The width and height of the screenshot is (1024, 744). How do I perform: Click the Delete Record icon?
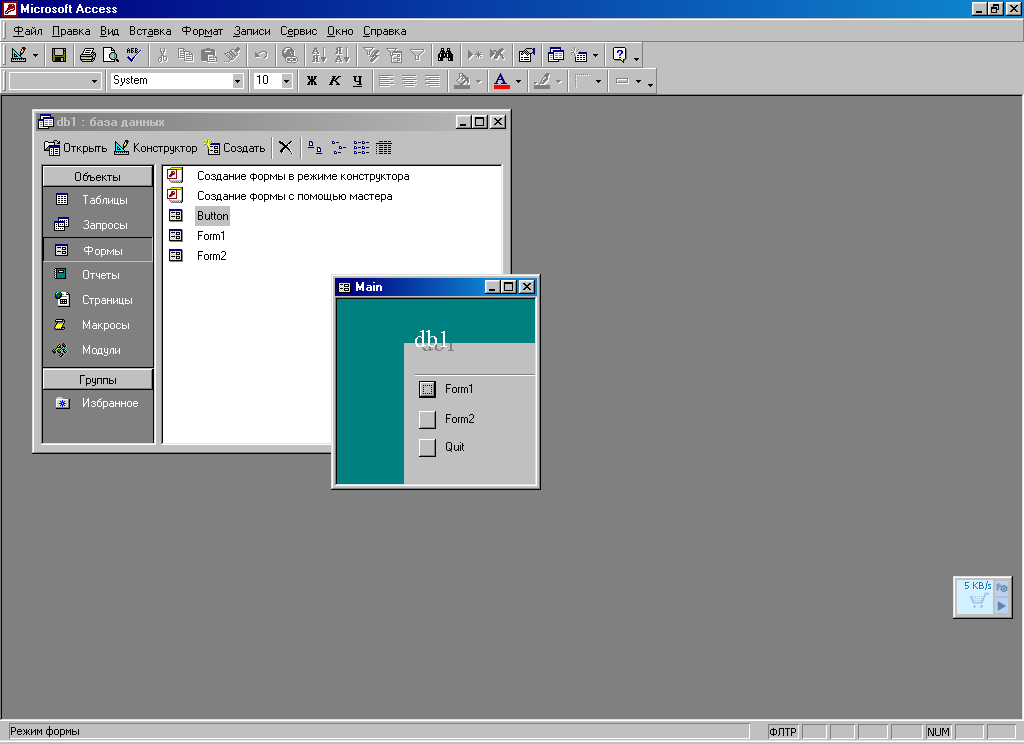[x=498, y=55]
